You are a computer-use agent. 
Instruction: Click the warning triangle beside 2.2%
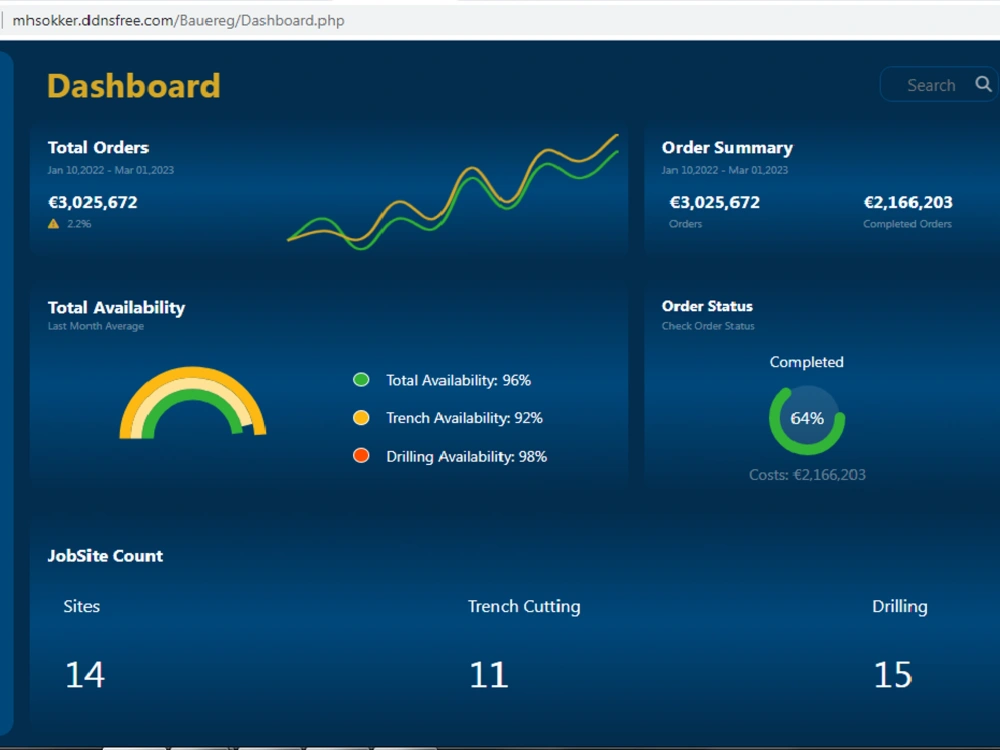click(52, 223)
